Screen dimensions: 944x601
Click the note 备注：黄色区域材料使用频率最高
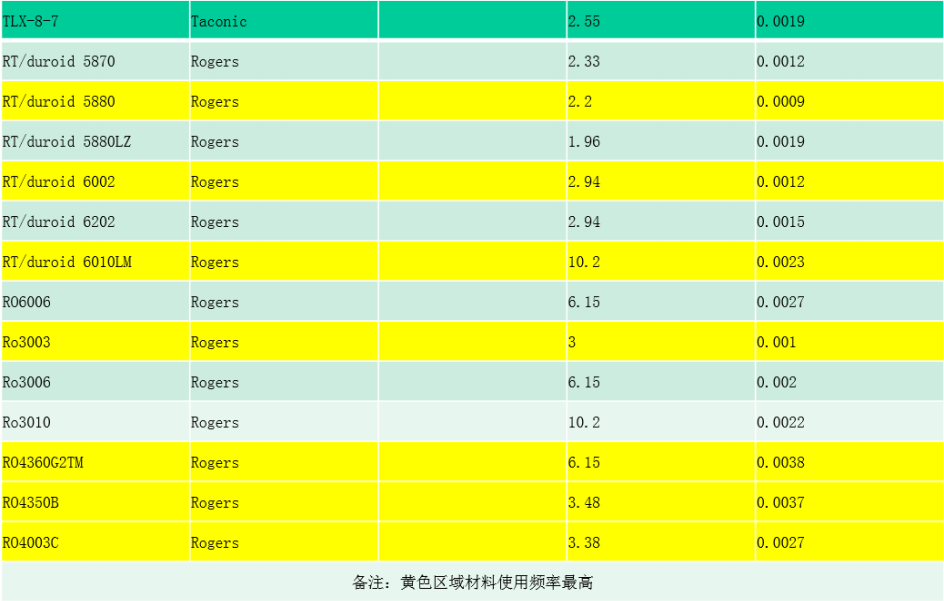coord(473,582)
